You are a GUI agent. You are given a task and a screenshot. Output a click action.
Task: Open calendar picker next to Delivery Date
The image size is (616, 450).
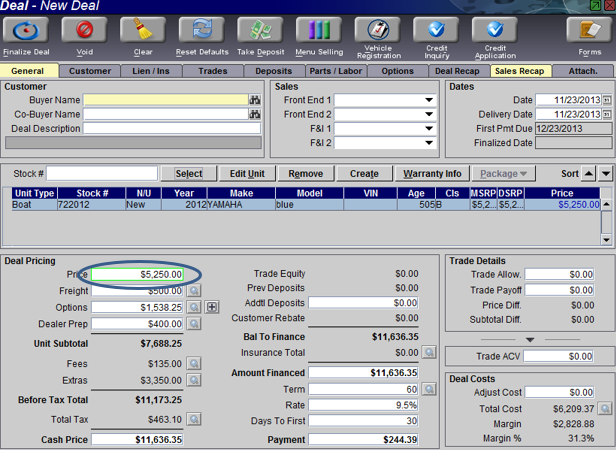click(607, 114)
